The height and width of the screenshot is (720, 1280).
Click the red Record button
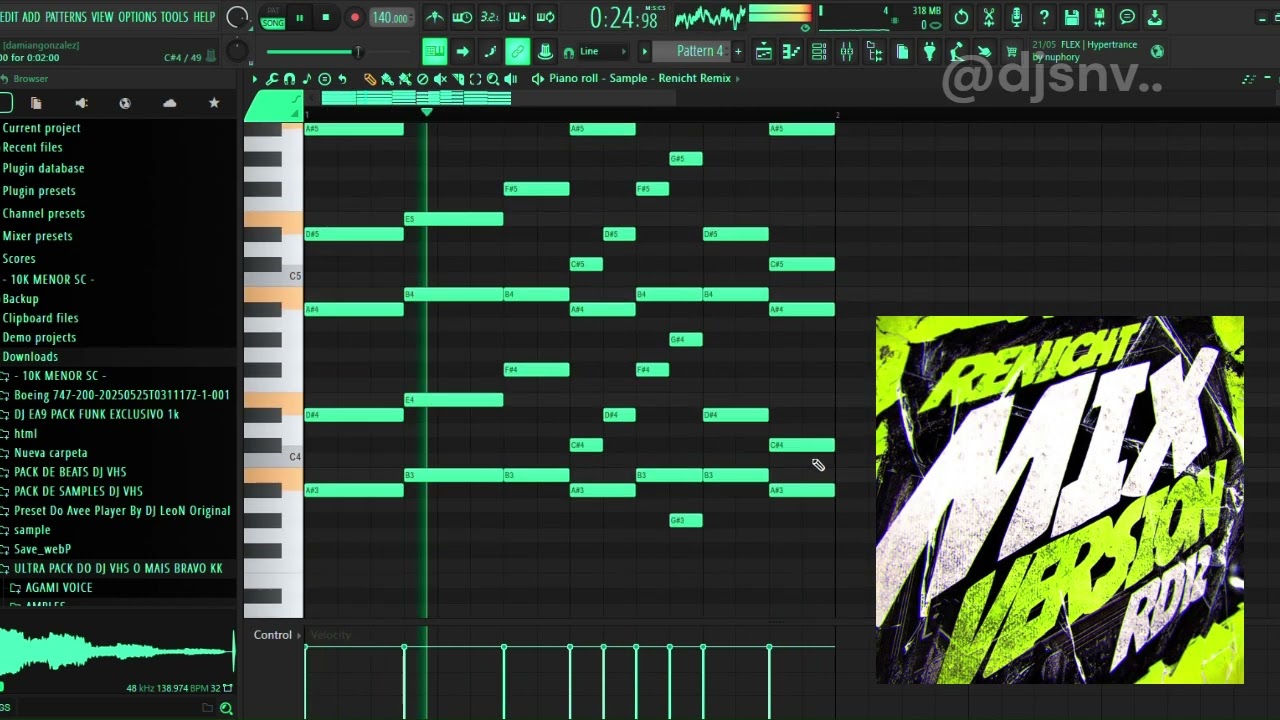[x=354, y=17]
